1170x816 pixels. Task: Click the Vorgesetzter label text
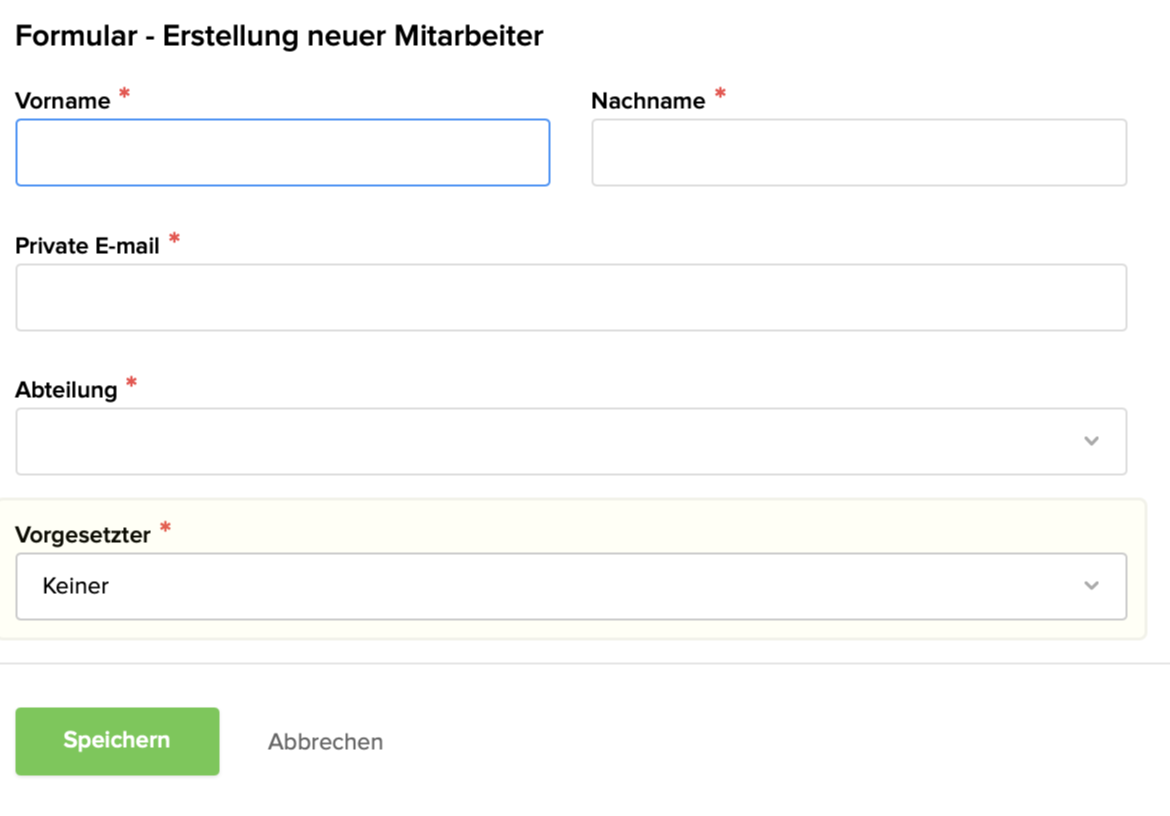82,535
